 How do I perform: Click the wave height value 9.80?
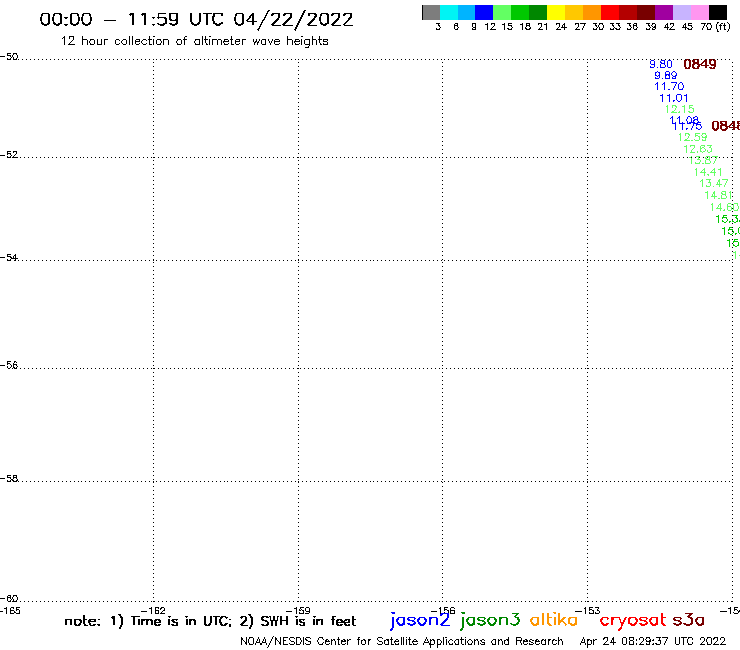(661, 64)
